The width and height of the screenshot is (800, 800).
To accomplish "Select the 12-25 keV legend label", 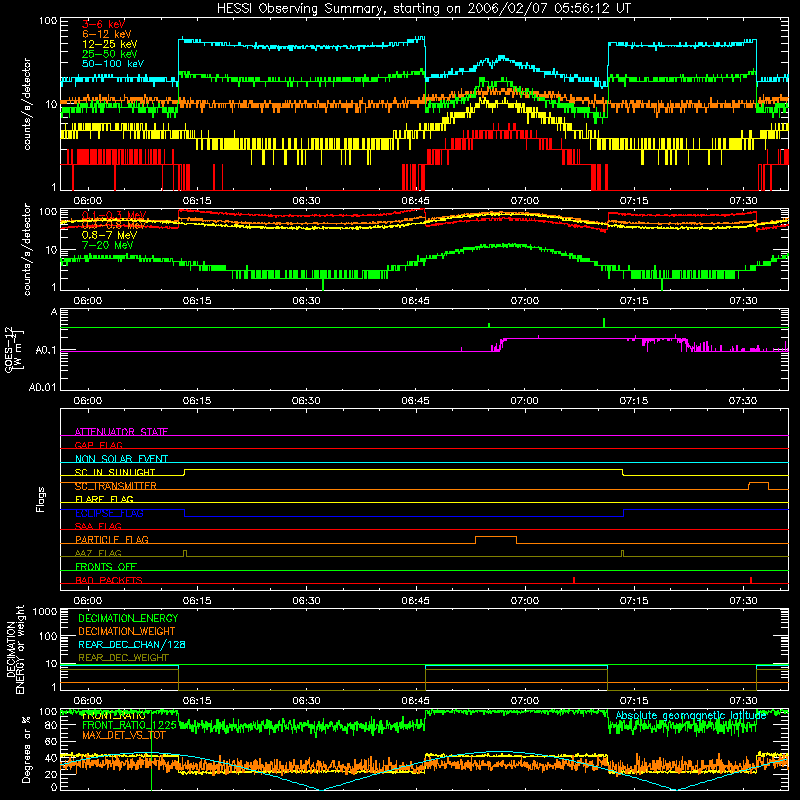I will click(109, 44).
